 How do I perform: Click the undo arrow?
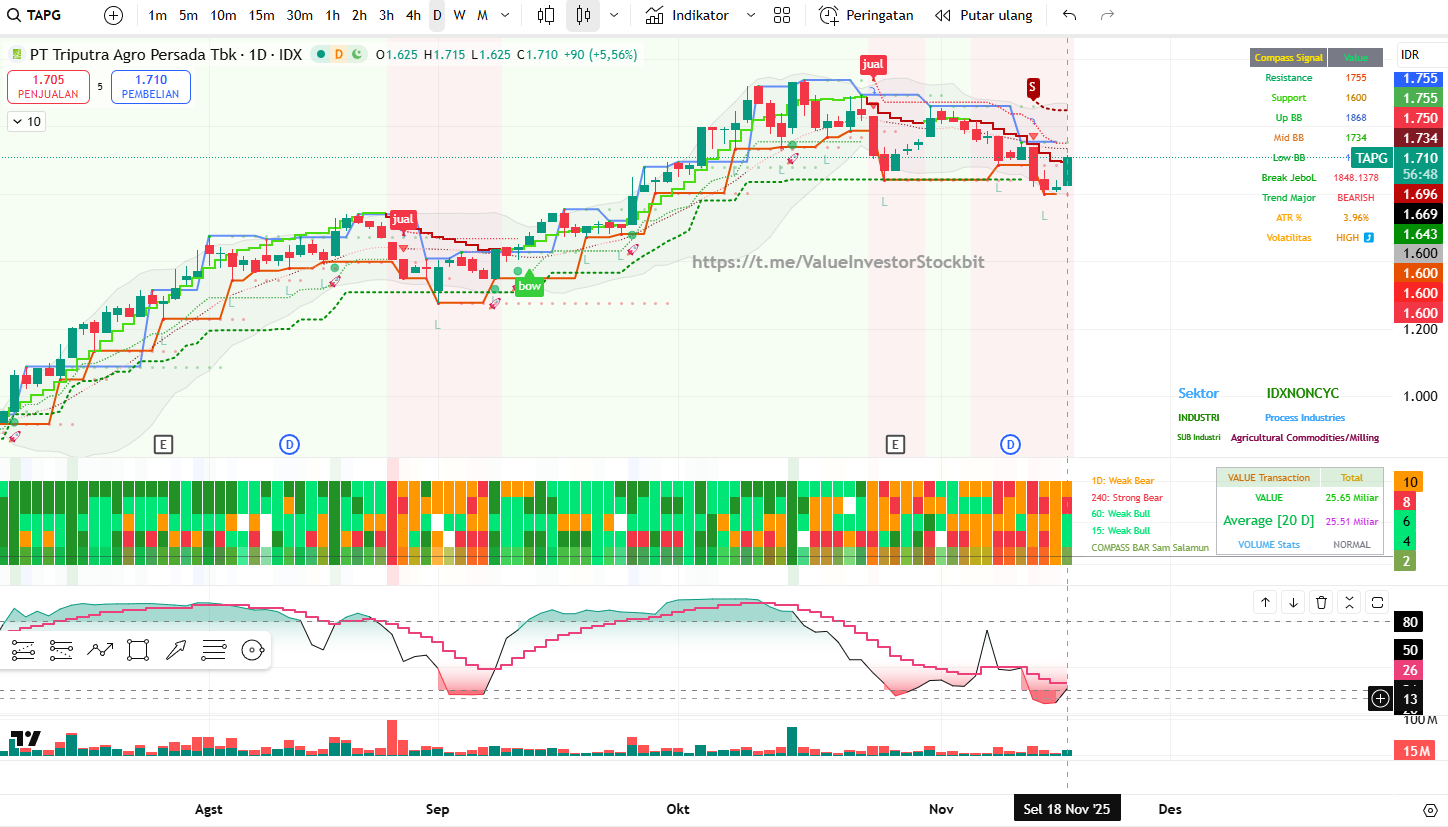pyautogui.click(x=1070, y=15)
